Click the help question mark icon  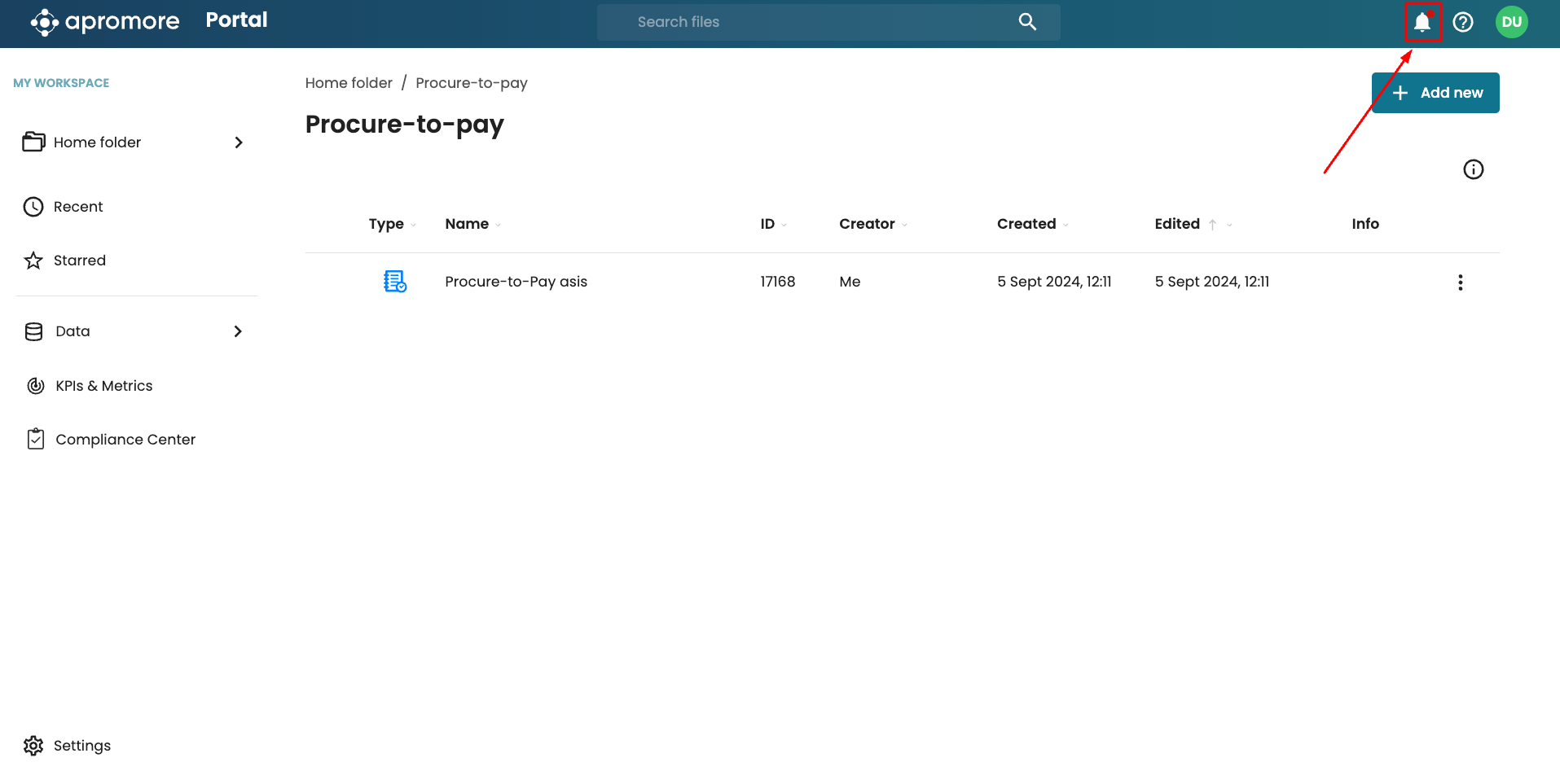[1463, 22]
